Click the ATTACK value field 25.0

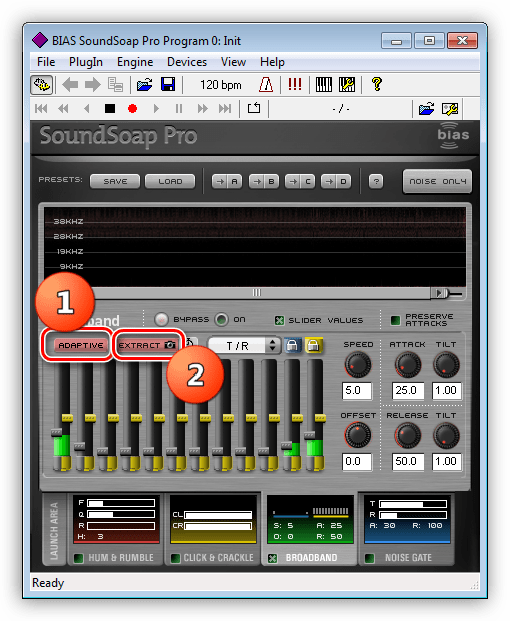[x=407, y=391]
